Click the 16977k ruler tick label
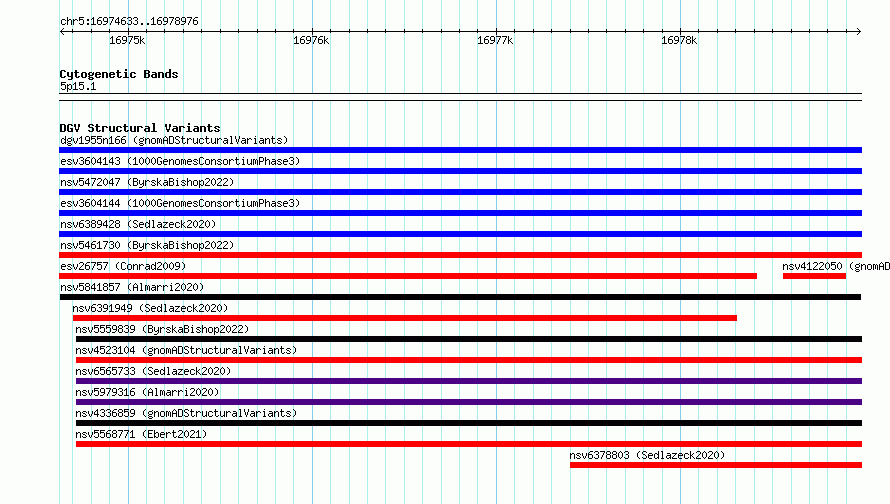The height and width of the screenshot is (504, 890). (x=495, y=41)
